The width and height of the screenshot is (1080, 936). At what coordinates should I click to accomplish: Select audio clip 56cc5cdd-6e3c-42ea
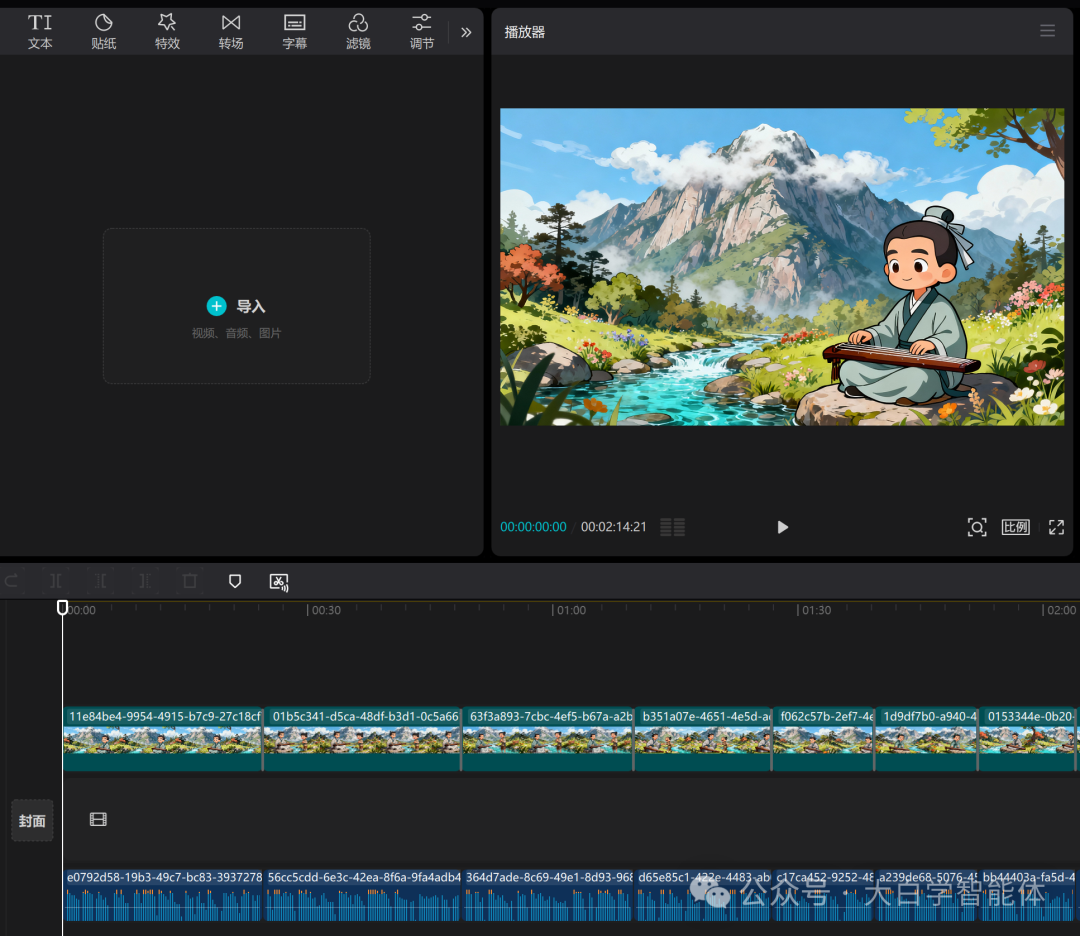point(363,895)
